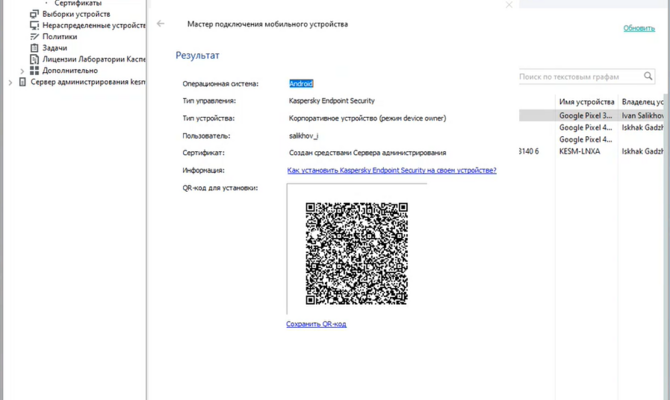Screen dimensions: 670x400
Task: Sort by Имя устройства column header
Action: [586, 102]
